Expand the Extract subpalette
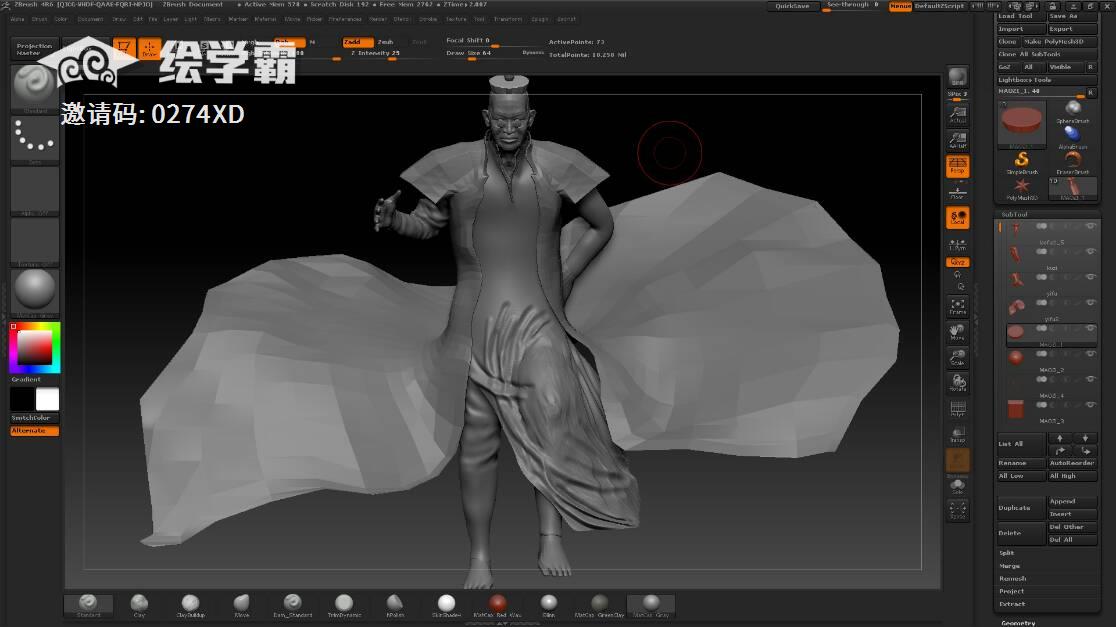The width and height of the screenshot is (1116, 627). 1012,604
